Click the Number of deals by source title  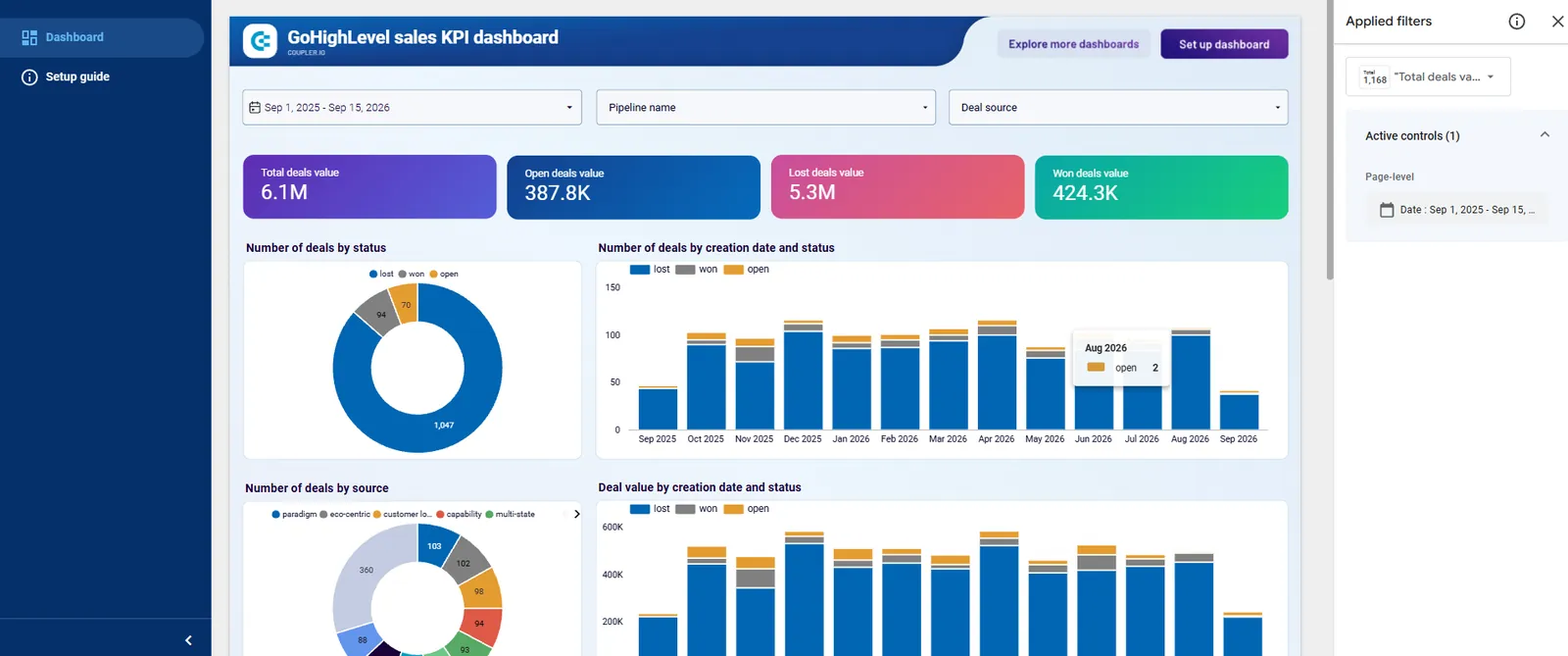point(317,488)
